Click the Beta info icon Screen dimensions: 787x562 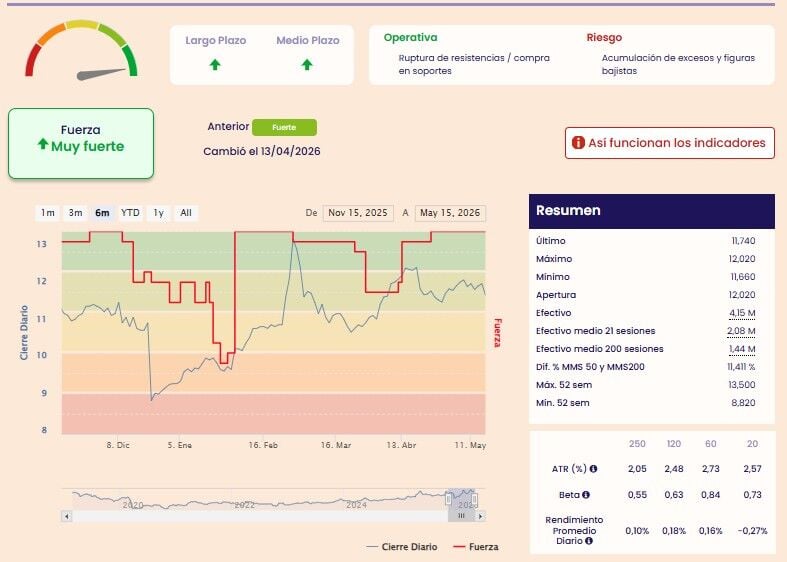[586, 495]
